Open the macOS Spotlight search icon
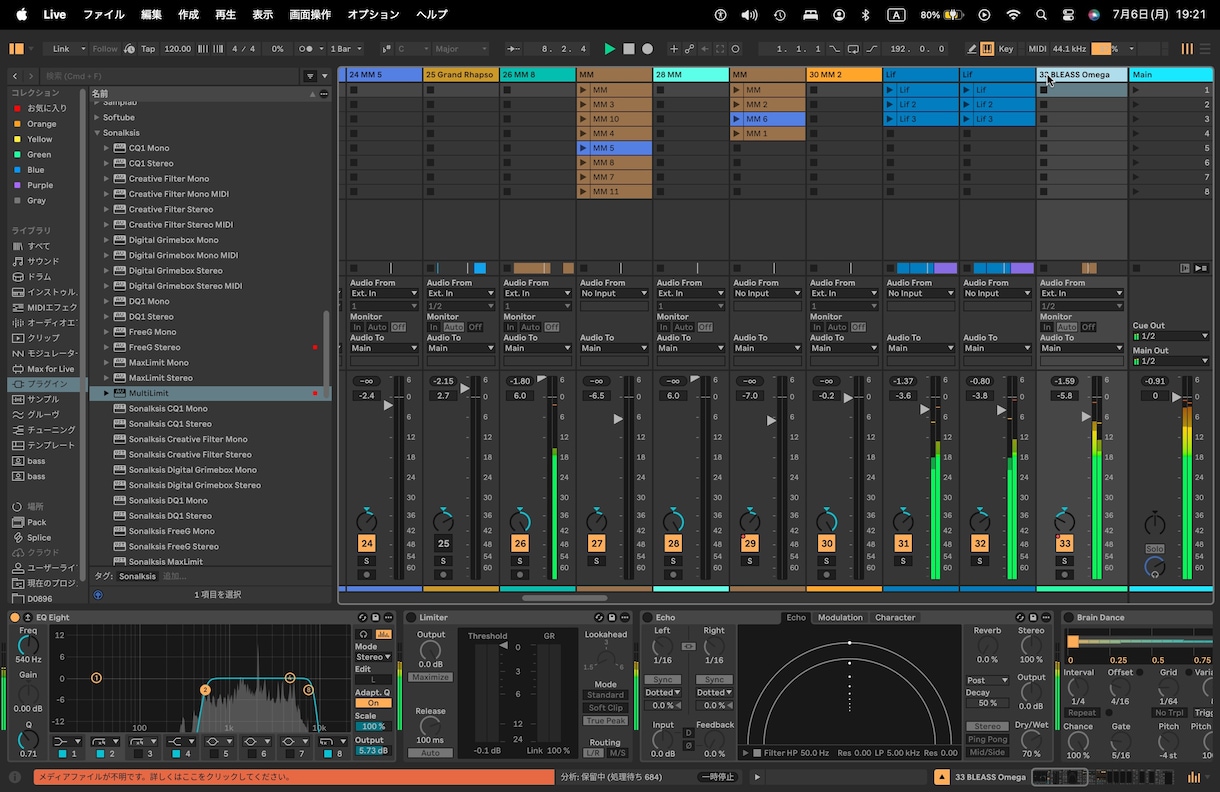The height and width of the screenshot is (792, 1220). point(1041,15)
